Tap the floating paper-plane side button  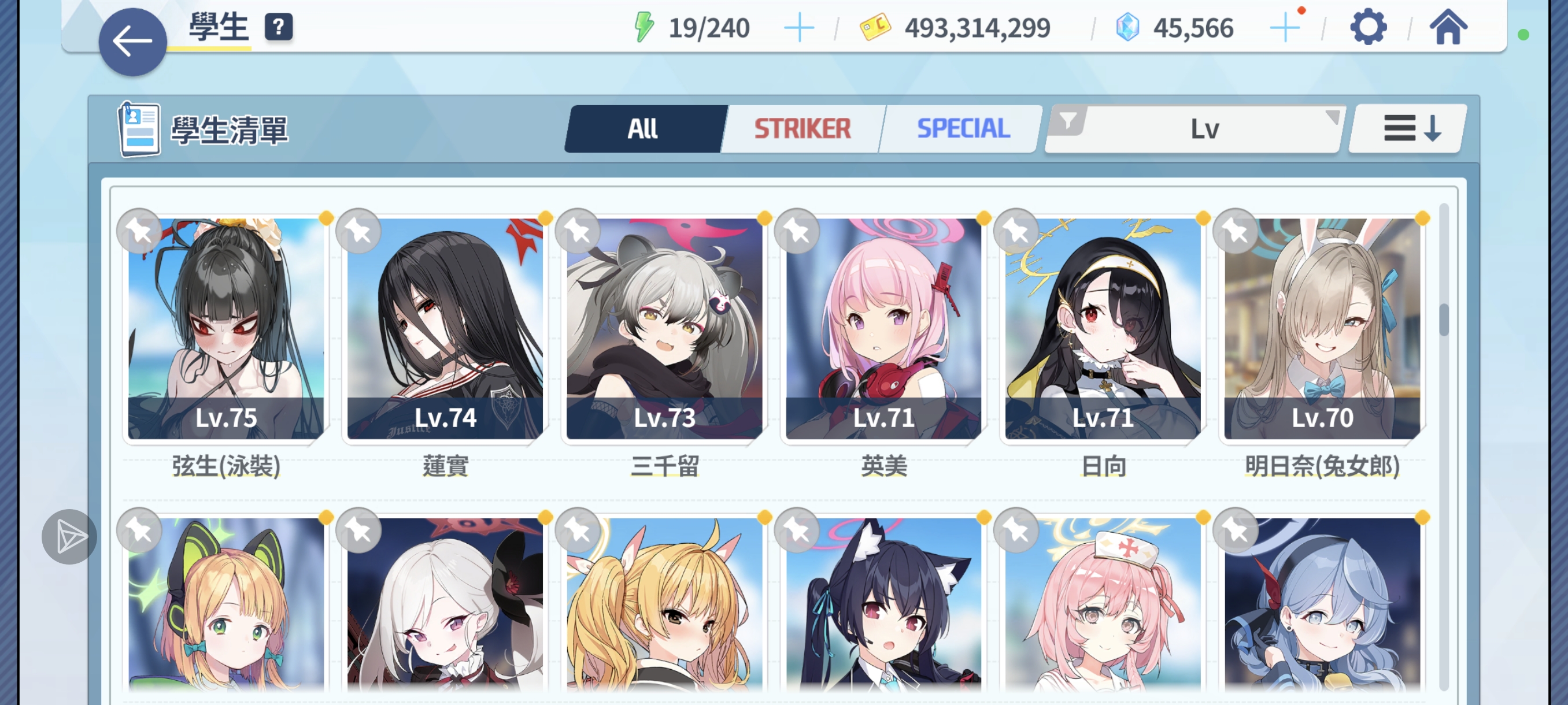pyautogui.click(x=69, y=536)
